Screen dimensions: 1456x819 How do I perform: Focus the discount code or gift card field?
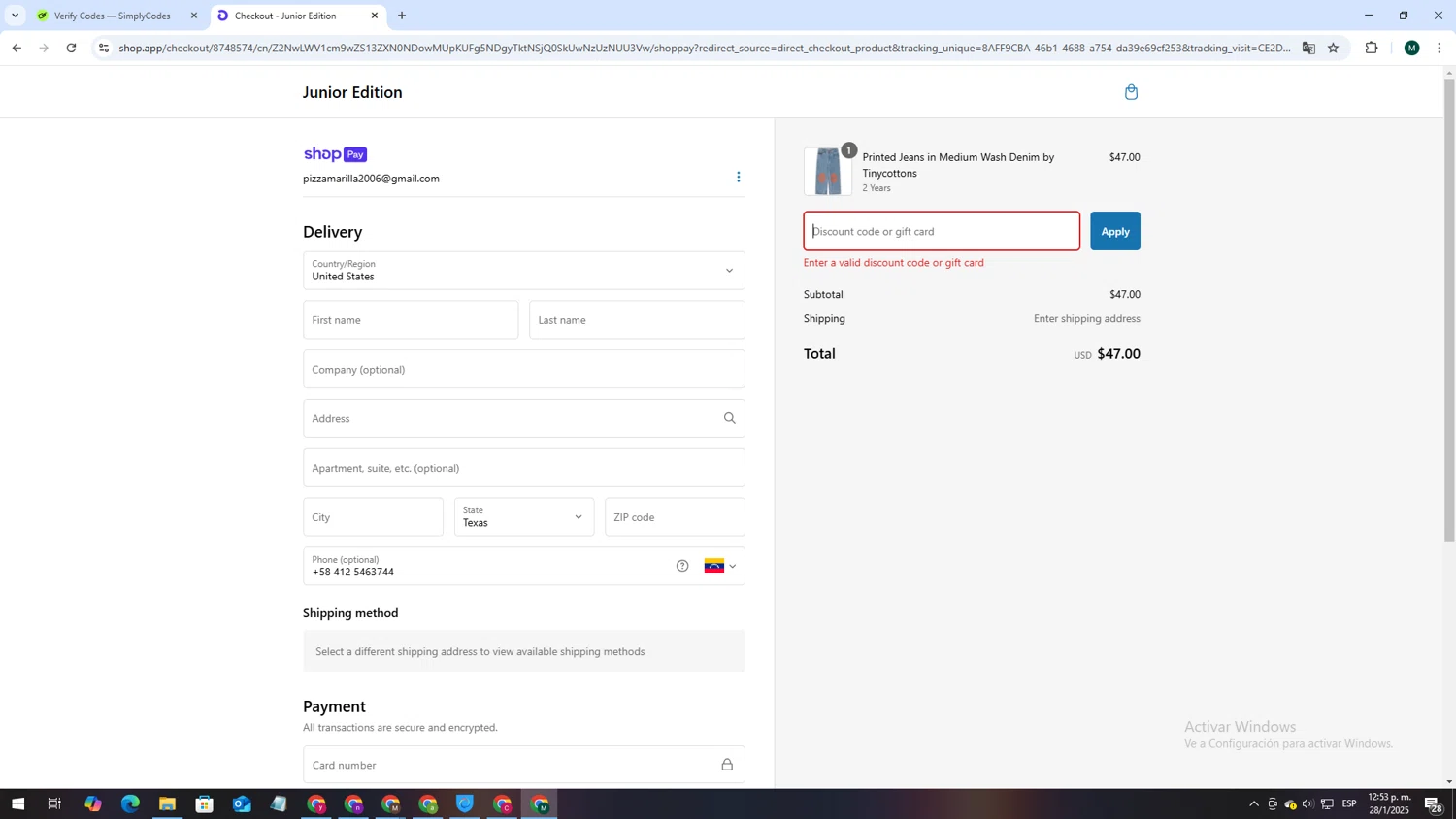pos(942,231)
